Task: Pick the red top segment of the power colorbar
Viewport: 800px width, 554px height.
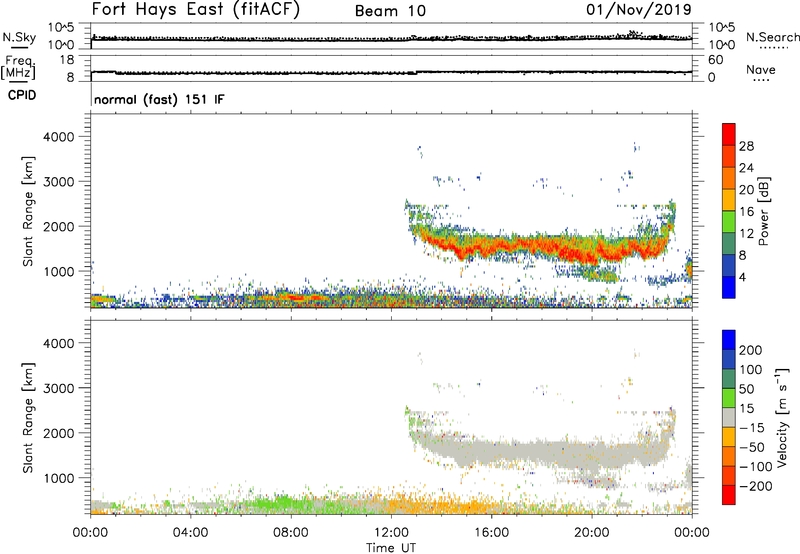Action: click(729, 135)
